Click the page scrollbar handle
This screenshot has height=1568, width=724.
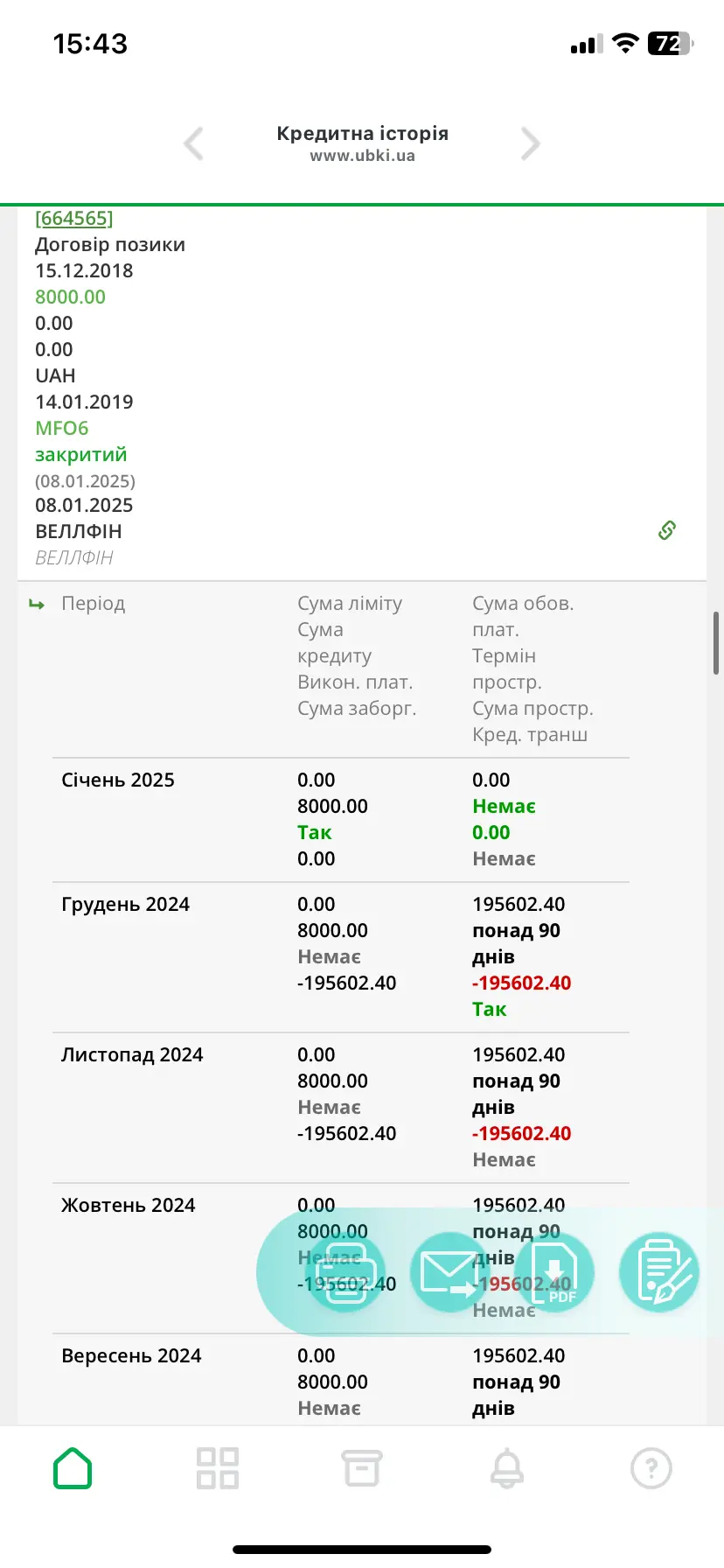(716, 643)
